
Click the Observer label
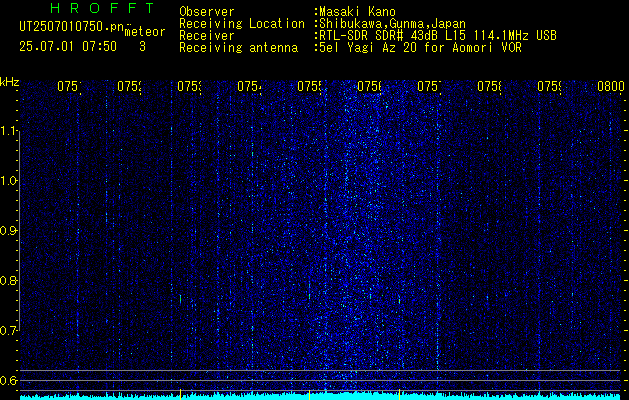tap(207, 12)
